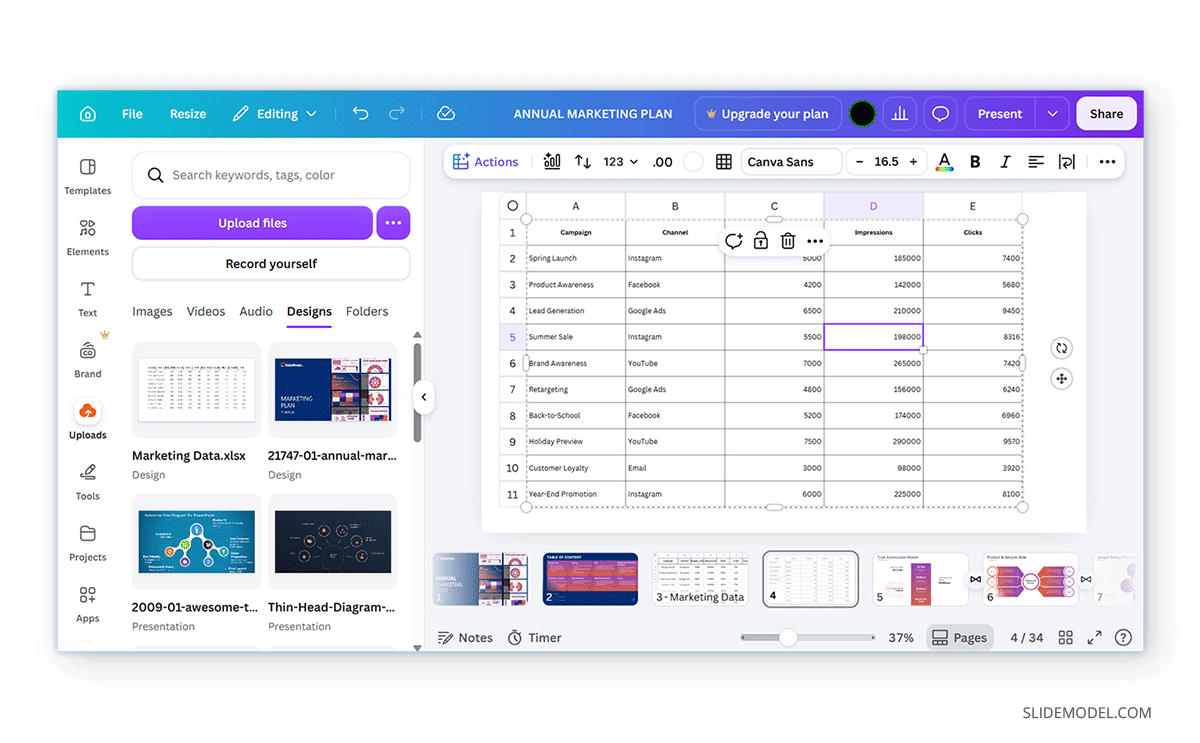1200x743 pixels.
Task: Switch to the Videos tab
Action: [206, 312]
